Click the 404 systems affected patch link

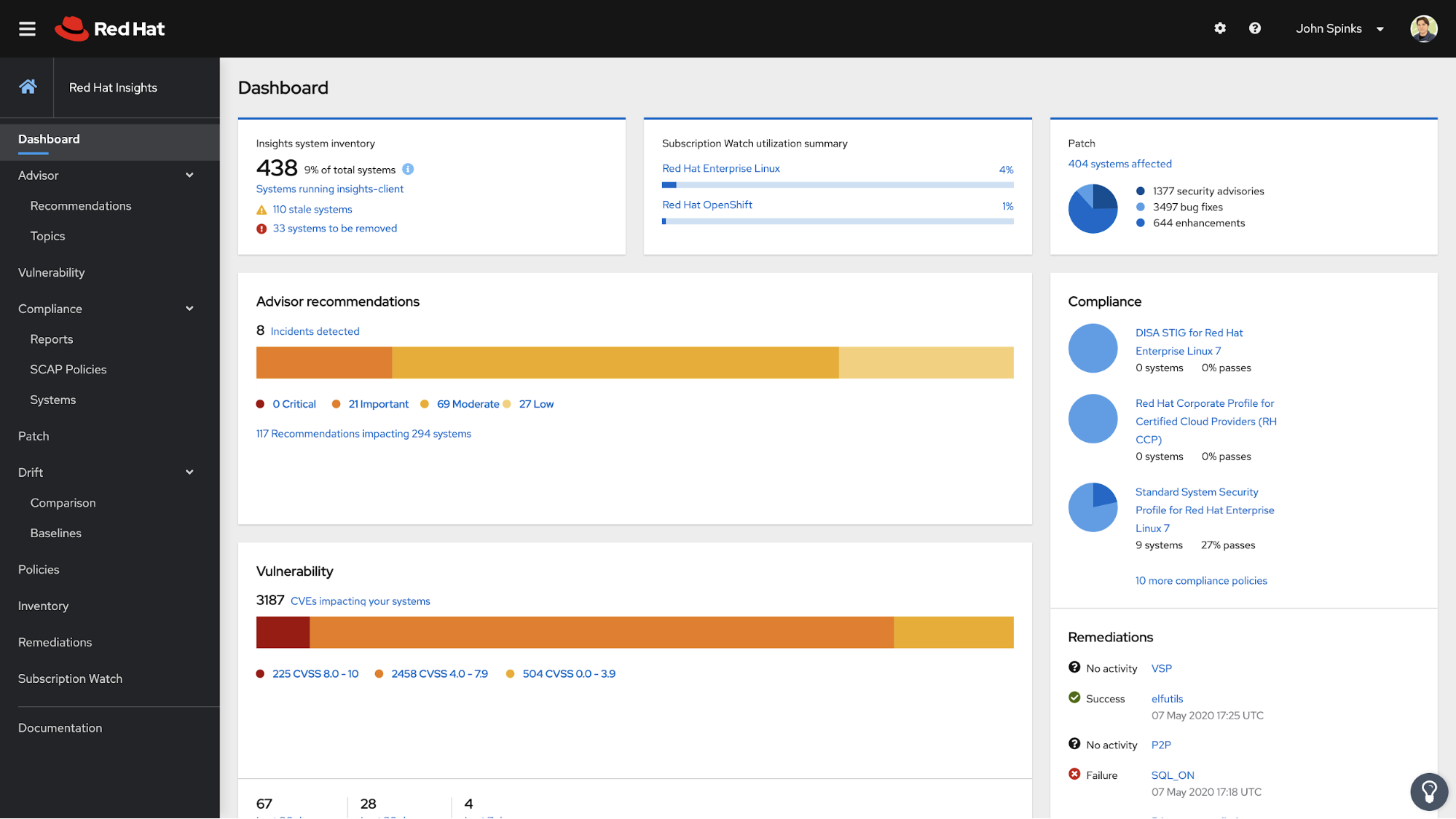click(x=1120, y=163)
